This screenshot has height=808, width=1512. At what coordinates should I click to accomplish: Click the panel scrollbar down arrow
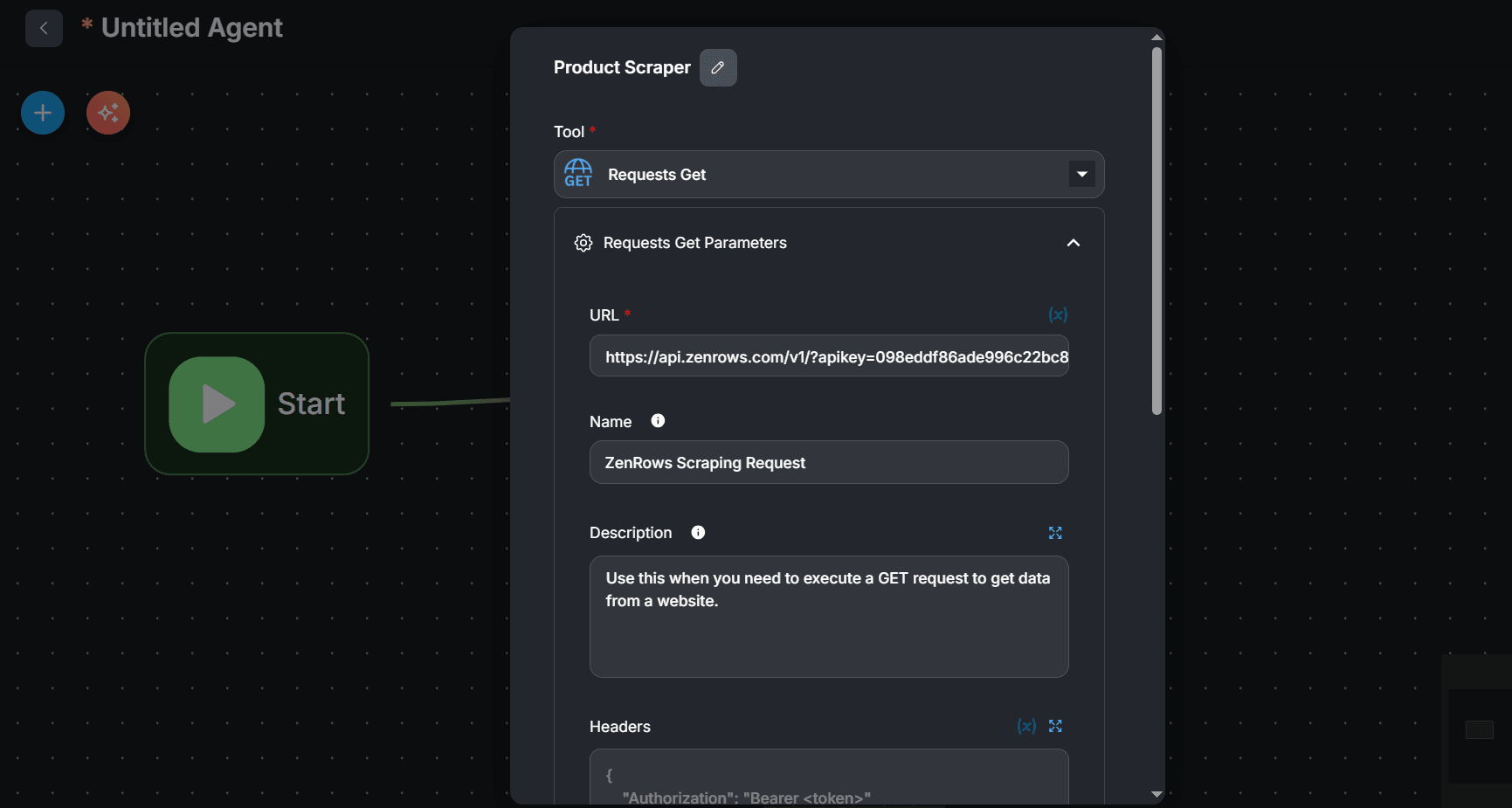coord(1156,794)
